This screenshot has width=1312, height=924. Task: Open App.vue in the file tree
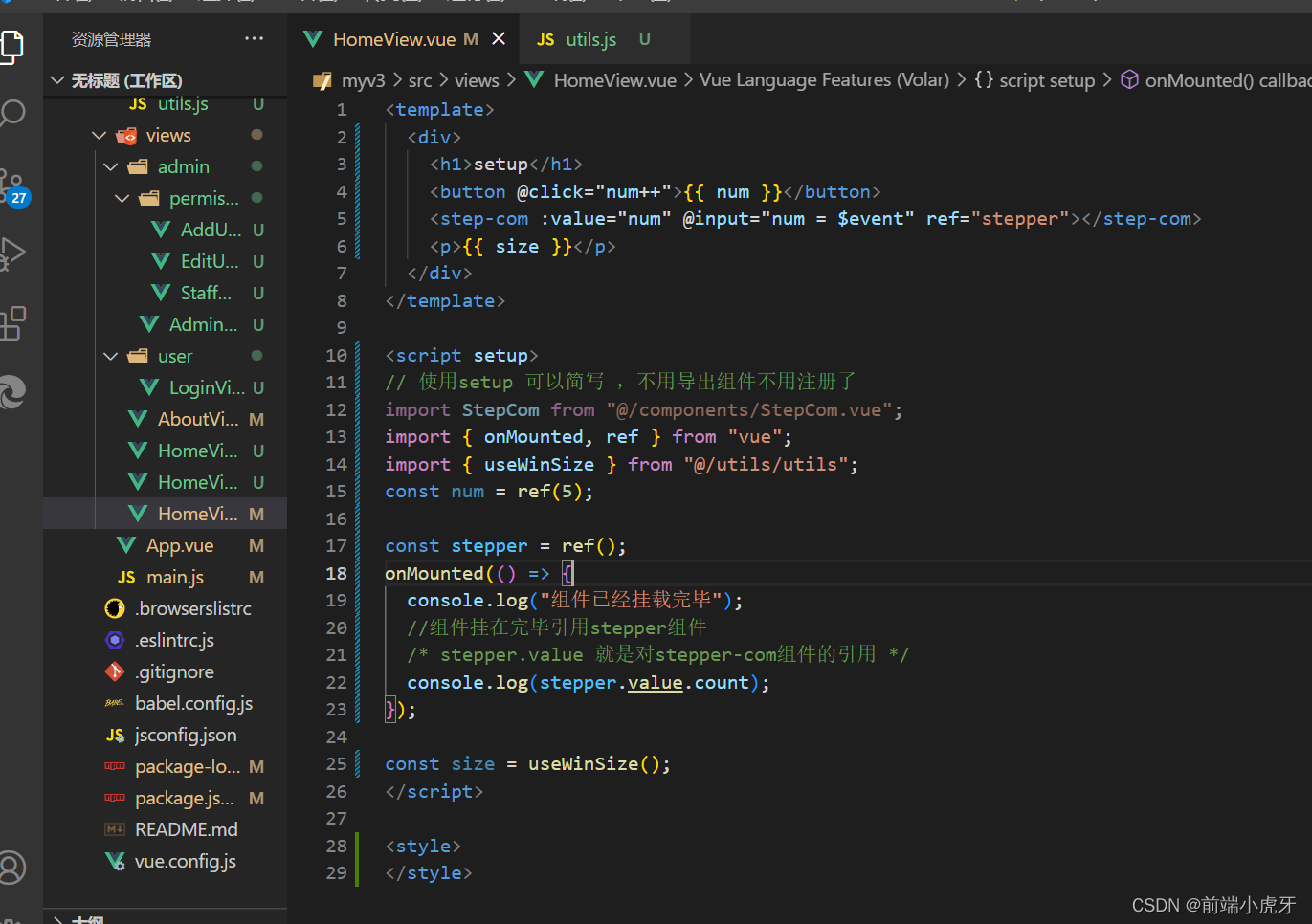[165, 545]
